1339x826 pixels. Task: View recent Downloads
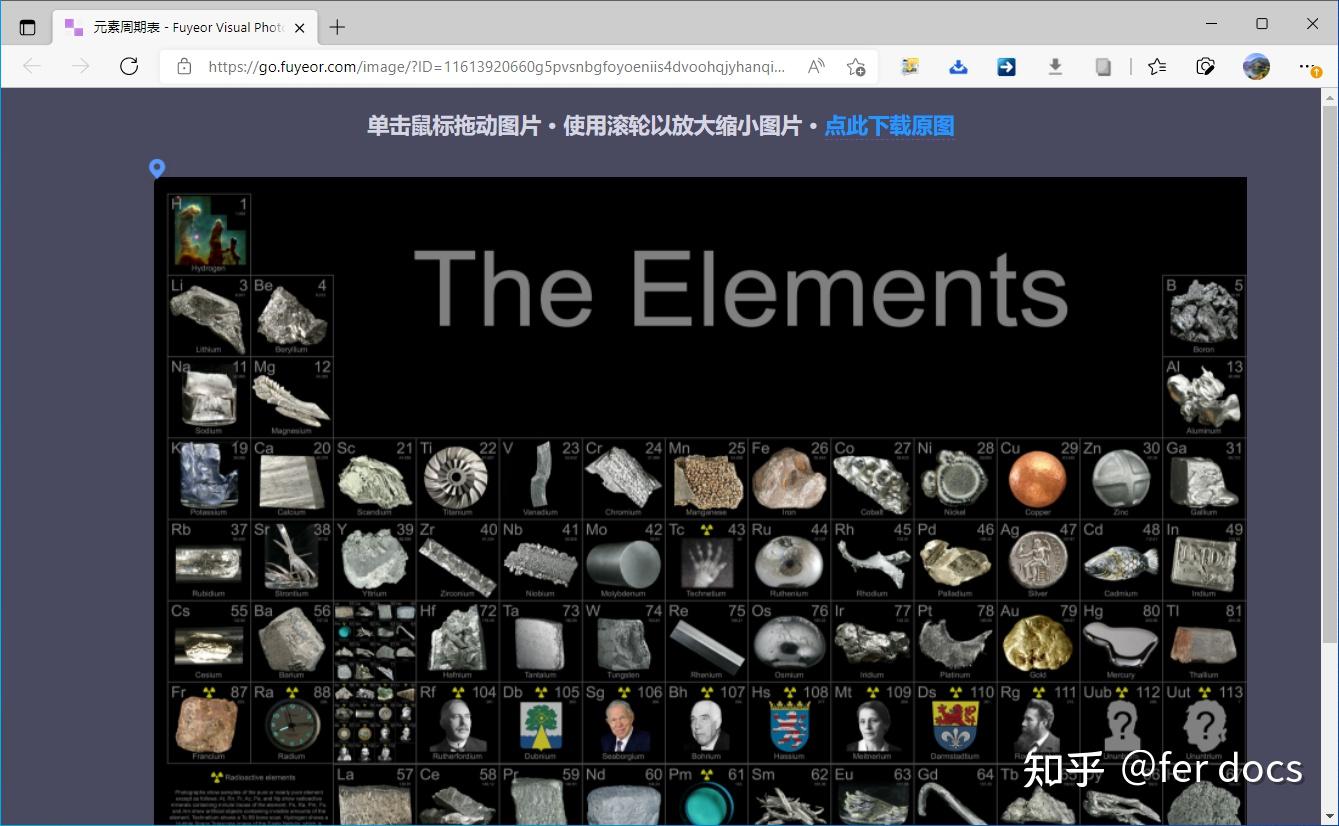(x=1055, y=65)
